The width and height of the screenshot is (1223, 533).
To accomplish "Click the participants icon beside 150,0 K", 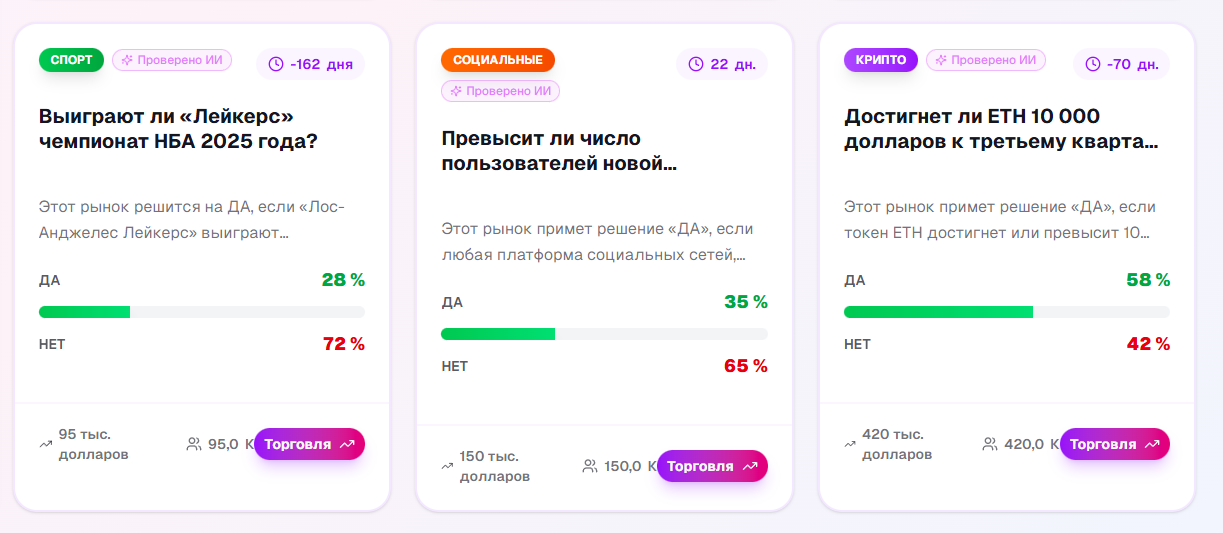I will click(590, 466).
